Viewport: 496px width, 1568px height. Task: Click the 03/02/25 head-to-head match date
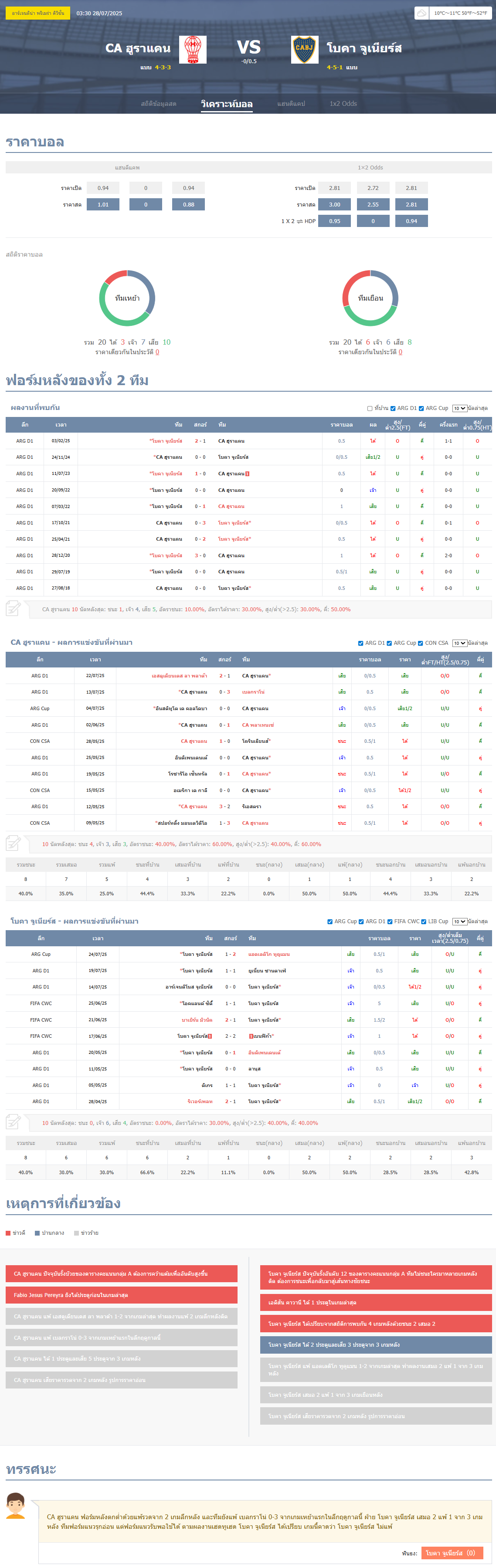61,441
